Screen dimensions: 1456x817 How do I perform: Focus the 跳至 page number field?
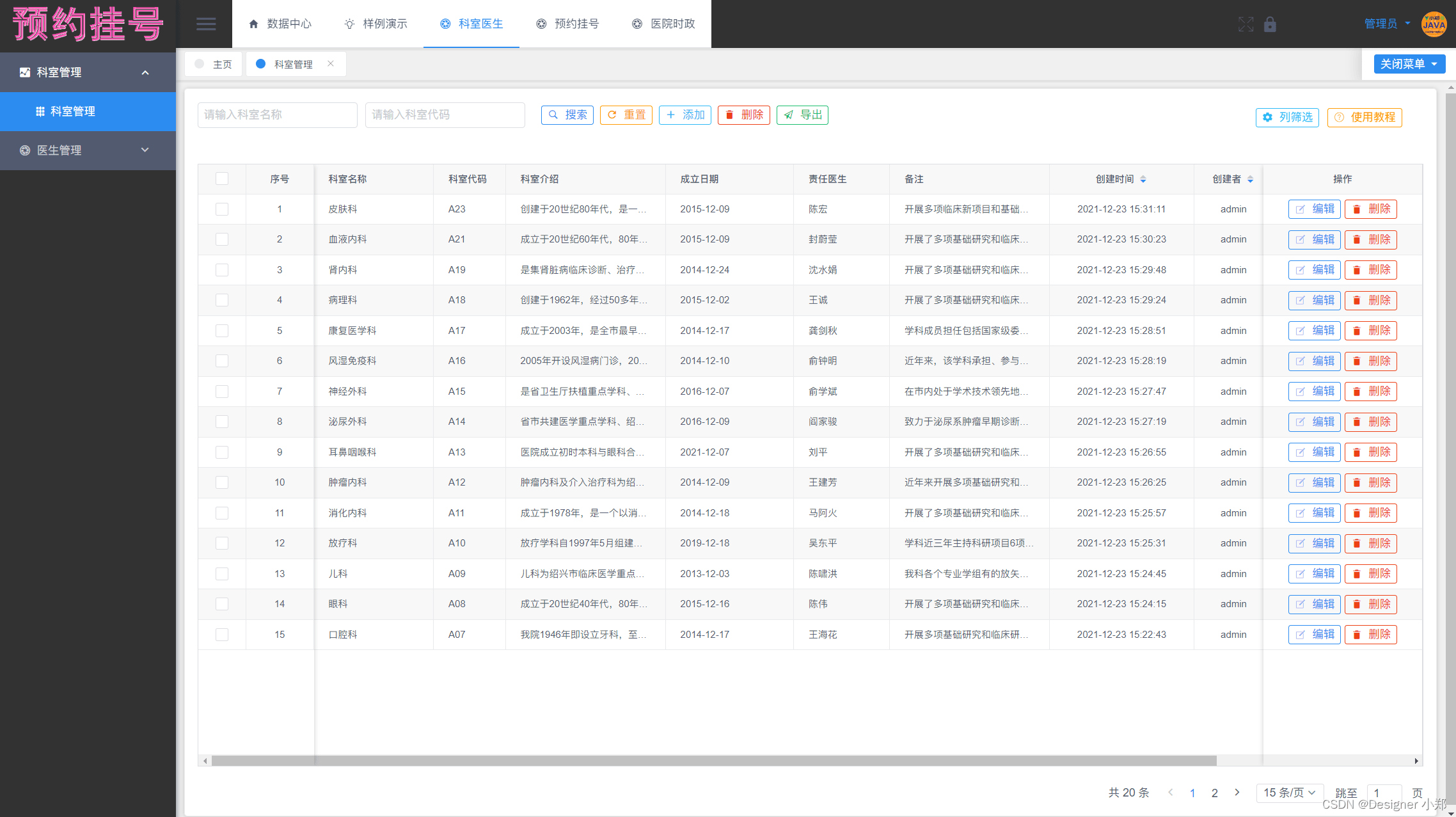click(x=1385, y=793)
